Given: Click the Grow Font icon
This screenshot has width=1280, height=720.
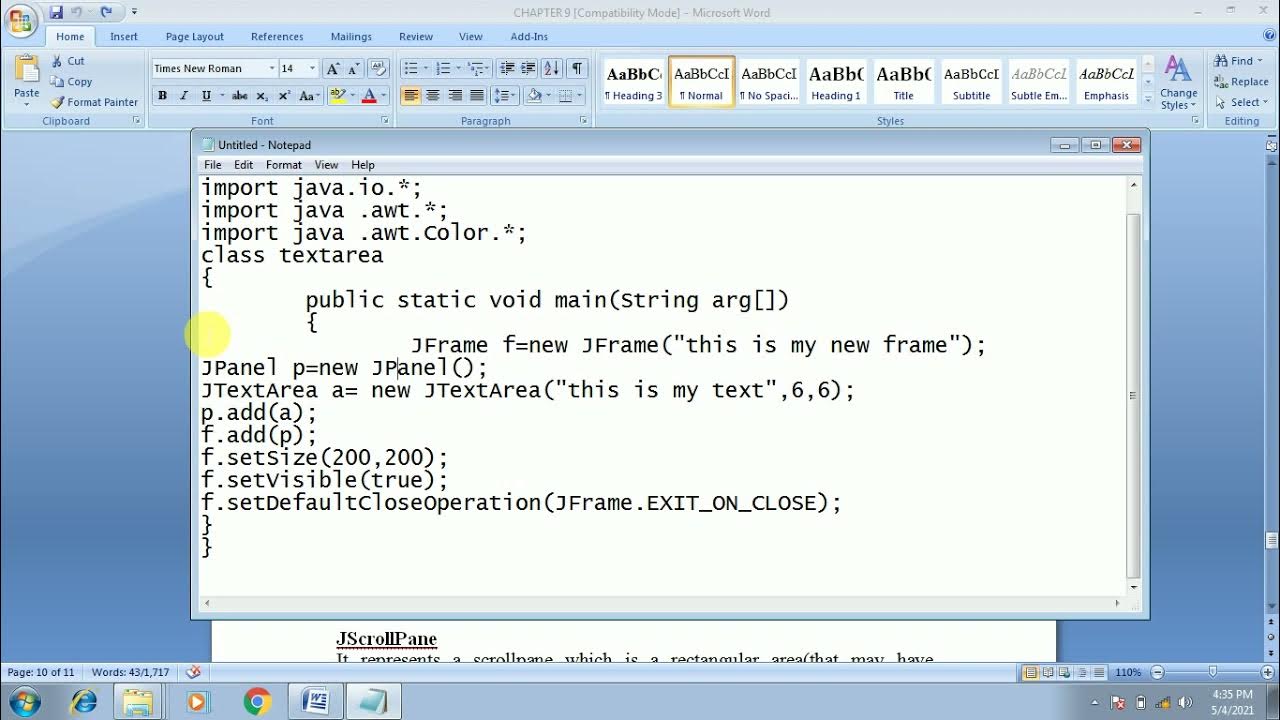Looking at the screenshot, I should point(334,68).
